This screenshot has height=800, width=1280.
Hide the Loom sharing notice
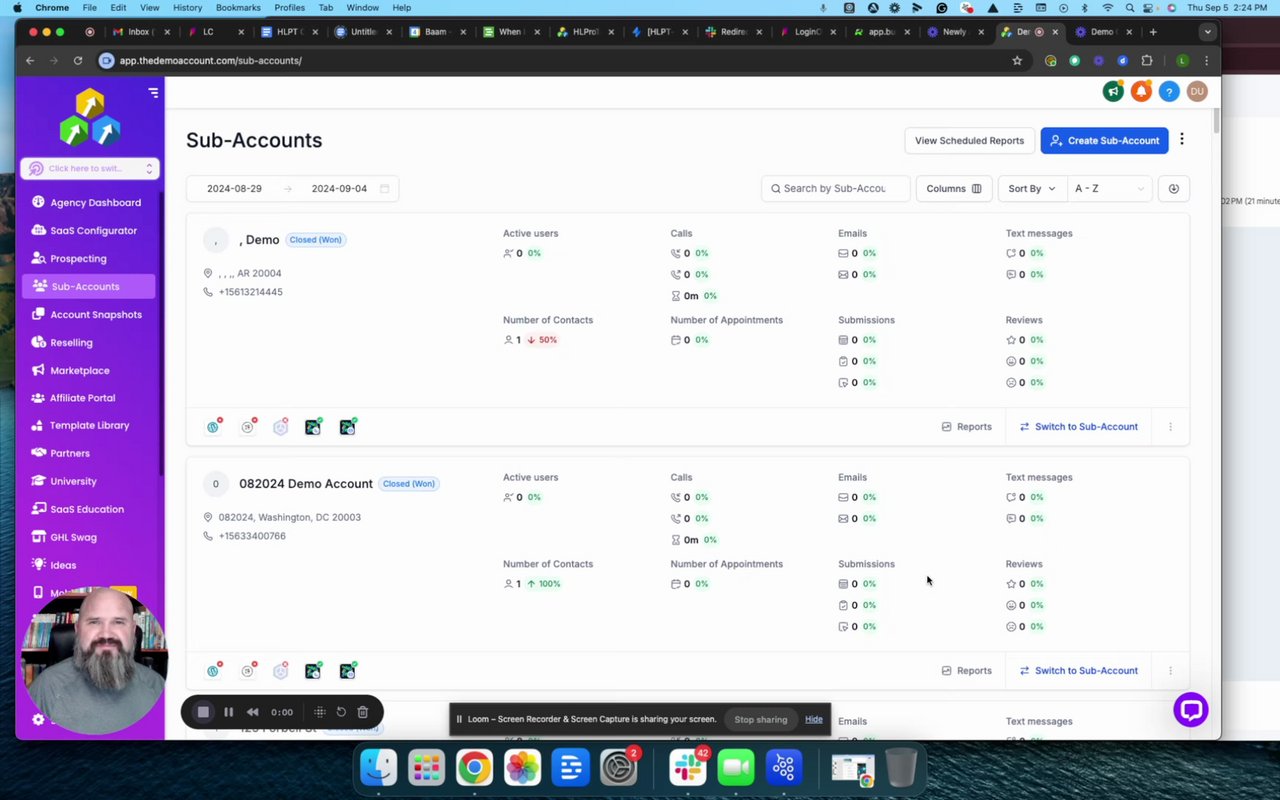814,719
